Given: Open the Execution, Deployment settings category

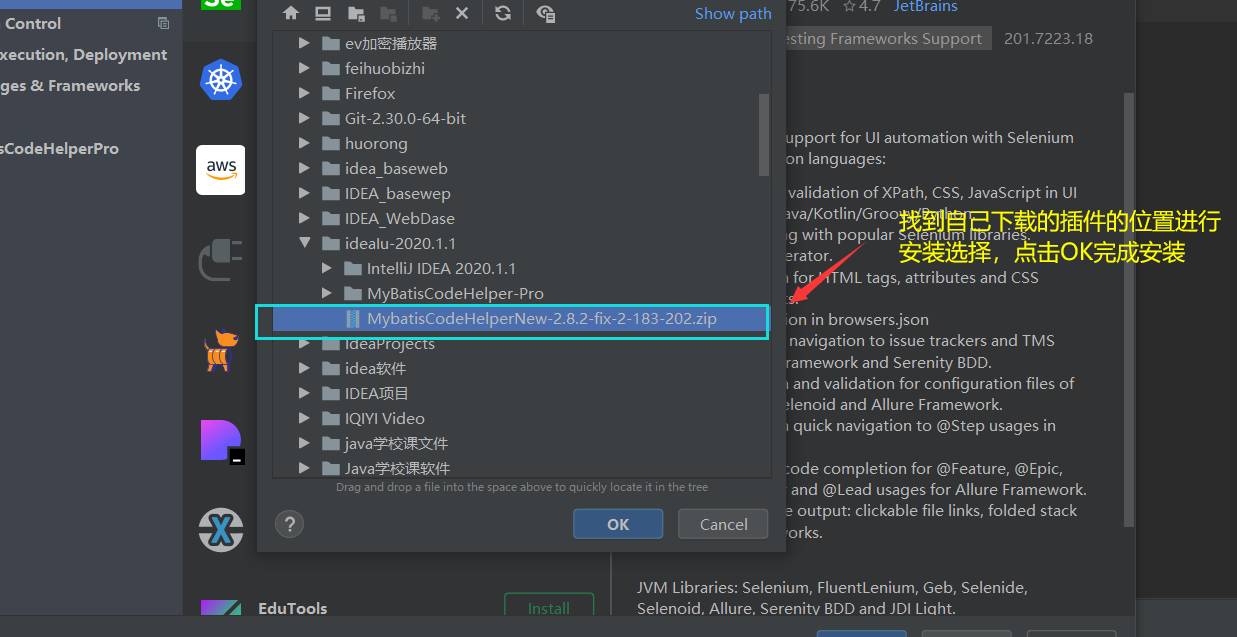Looking at the screenshot, I should coord(84,55).
